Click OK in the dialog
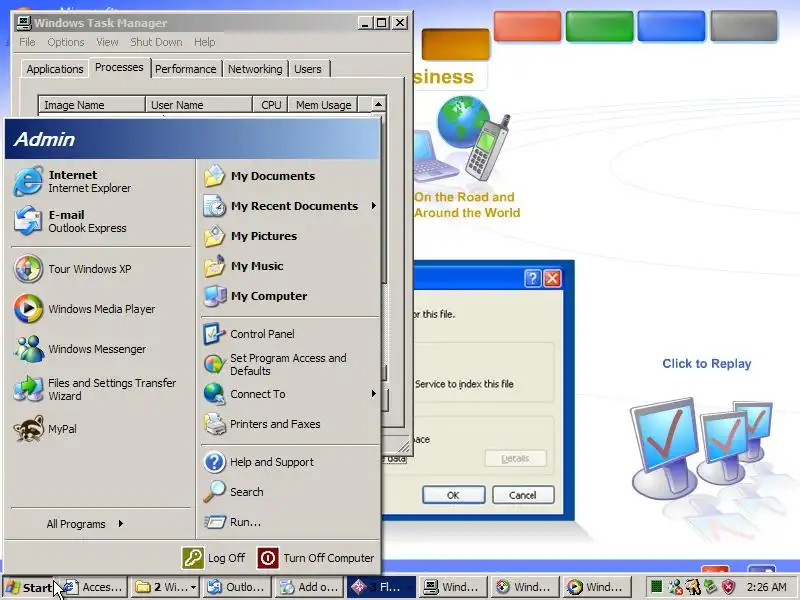Viewport: 800px width, 600px height. (x=454, y=495)
